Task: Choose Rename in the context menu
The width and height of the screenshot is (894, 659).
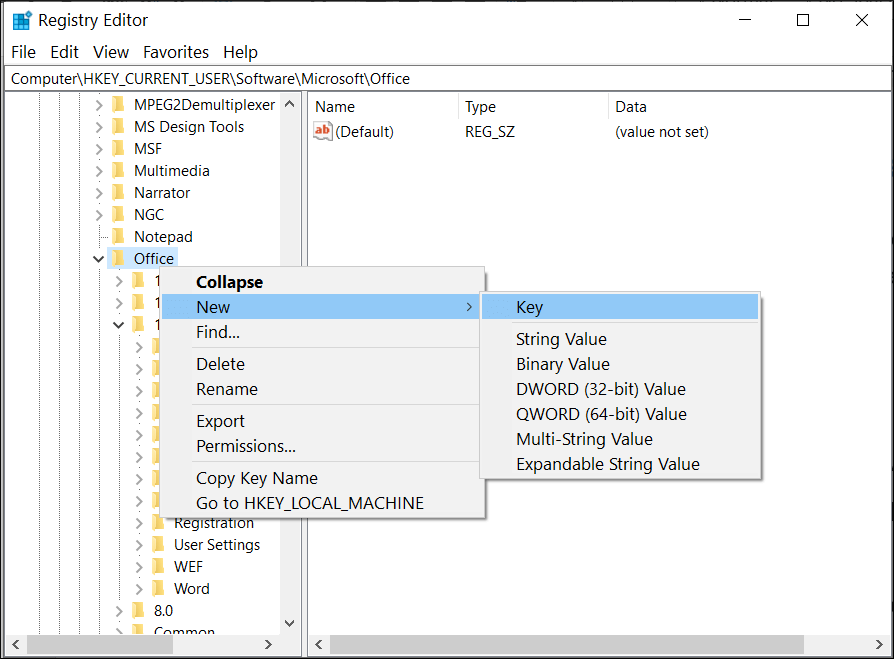Action: pos(322,389)
